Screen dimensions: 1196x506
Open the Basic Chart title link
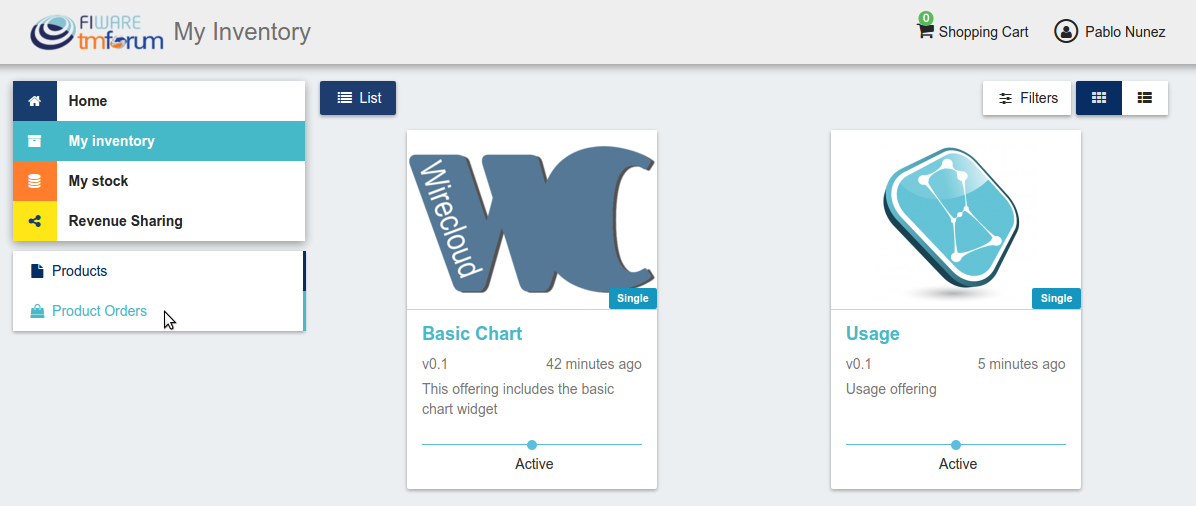472,334
